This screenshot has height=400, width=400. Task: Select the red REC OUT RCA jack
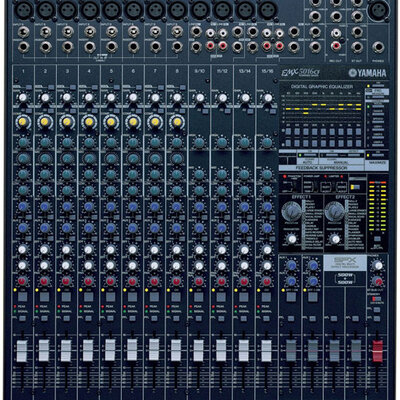(x=336, y=46)
